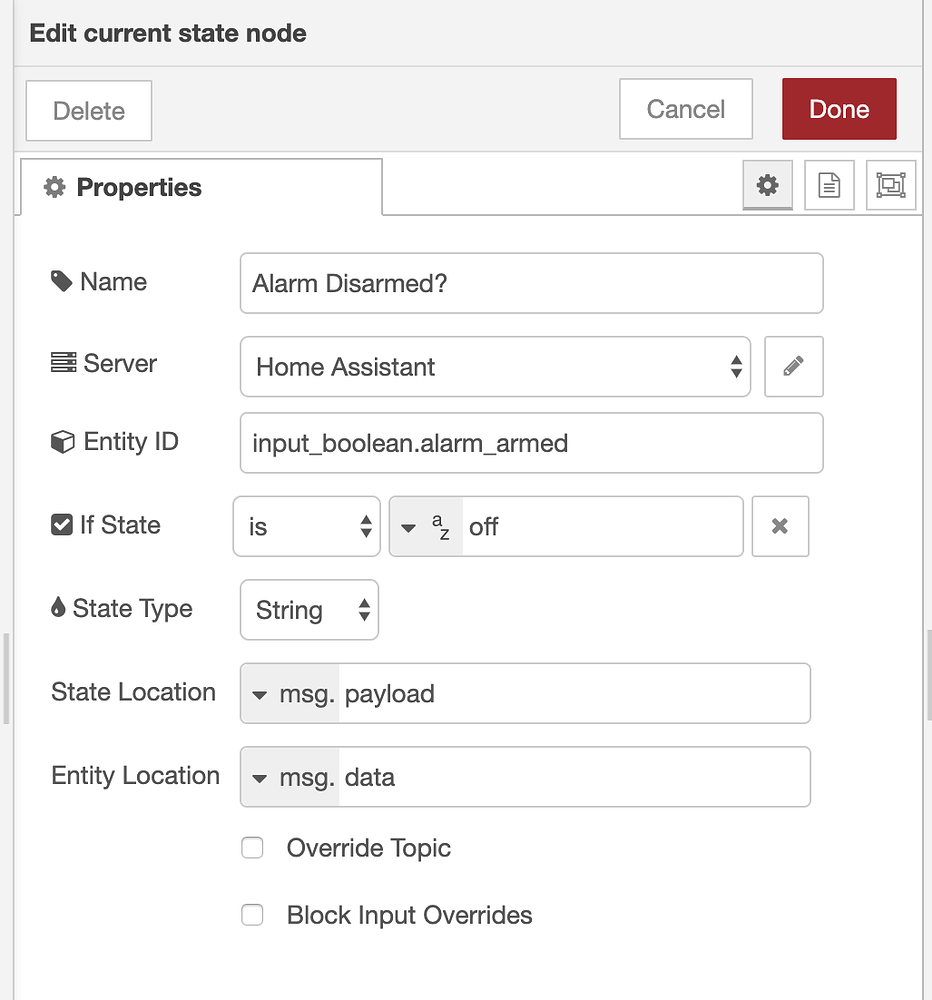Clear the If State condition with the X button
This screenshot has height=1000, width=932.
(780, 526)
